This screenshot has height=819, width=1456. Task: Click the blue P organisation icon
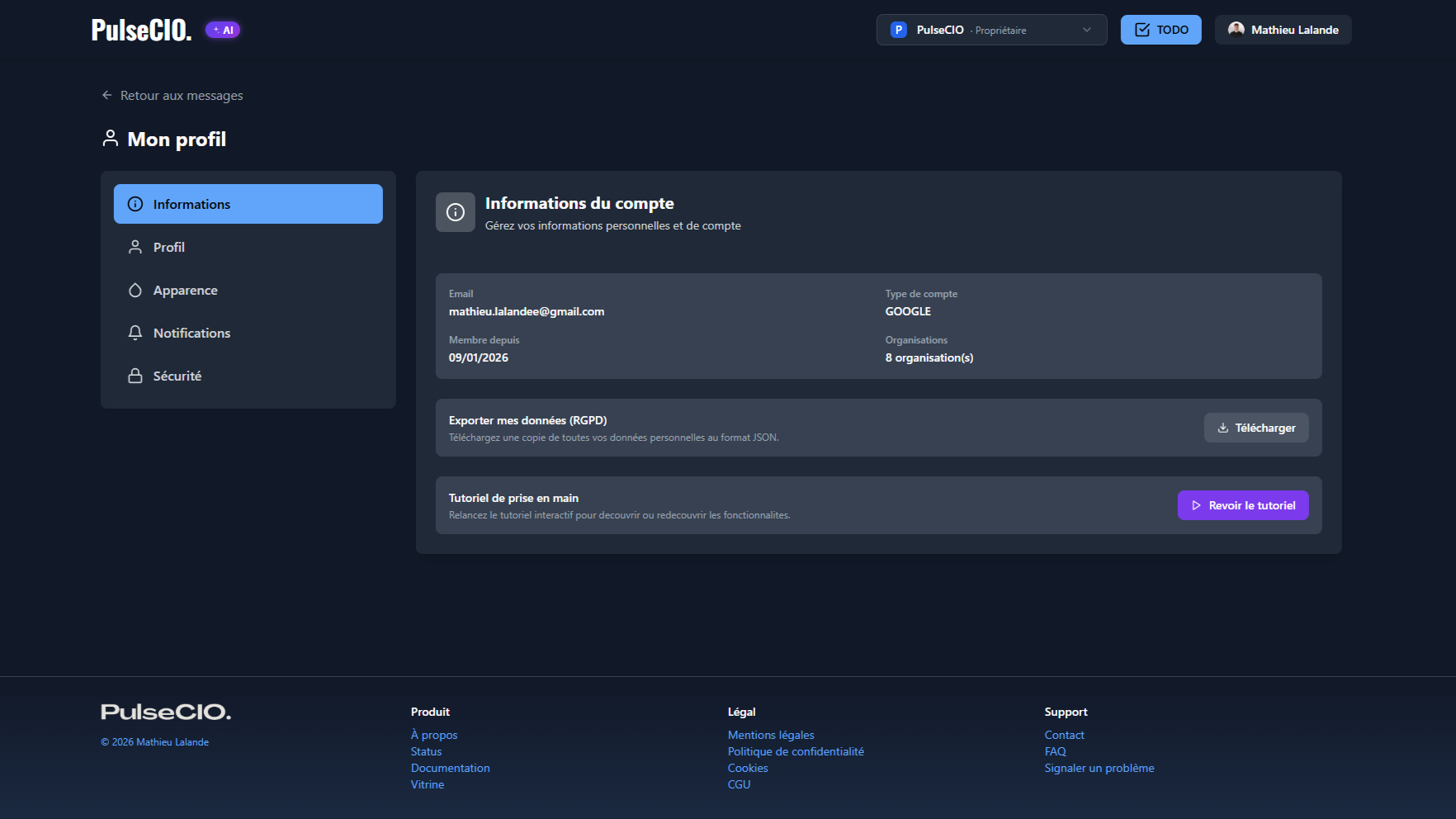(899, 30)
